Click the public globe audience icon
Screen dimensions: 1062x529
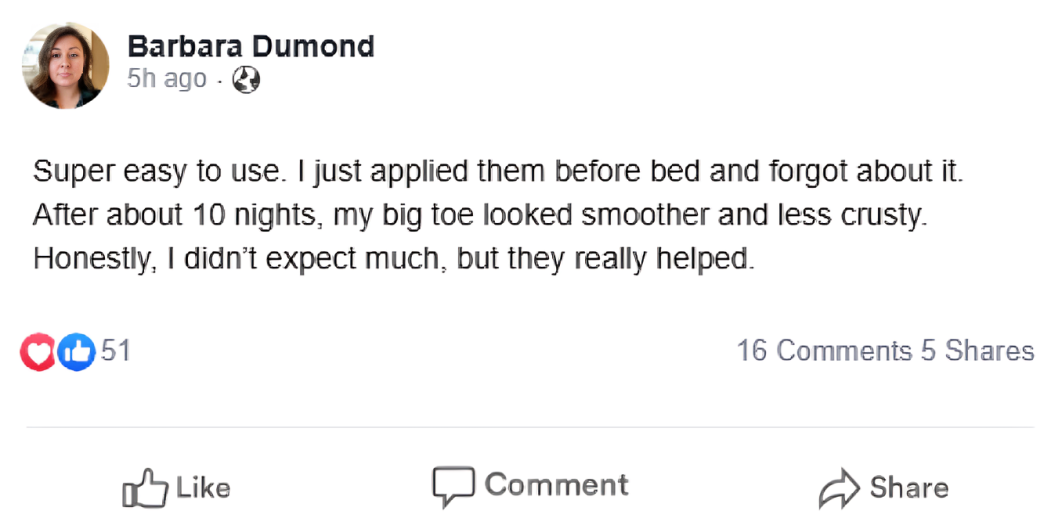coord(246,80)
